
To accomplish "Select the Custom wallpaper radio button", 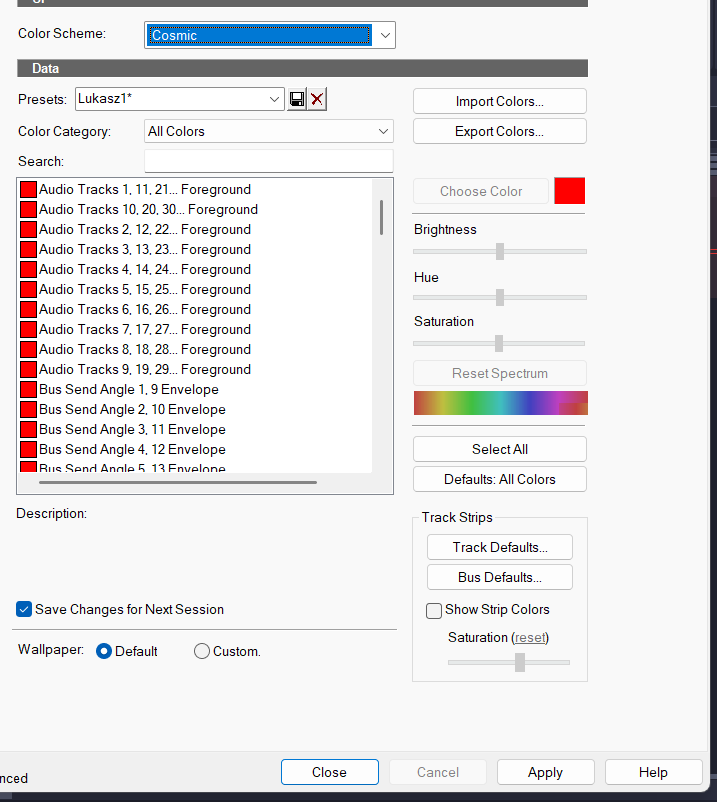I will pos(202,651).
